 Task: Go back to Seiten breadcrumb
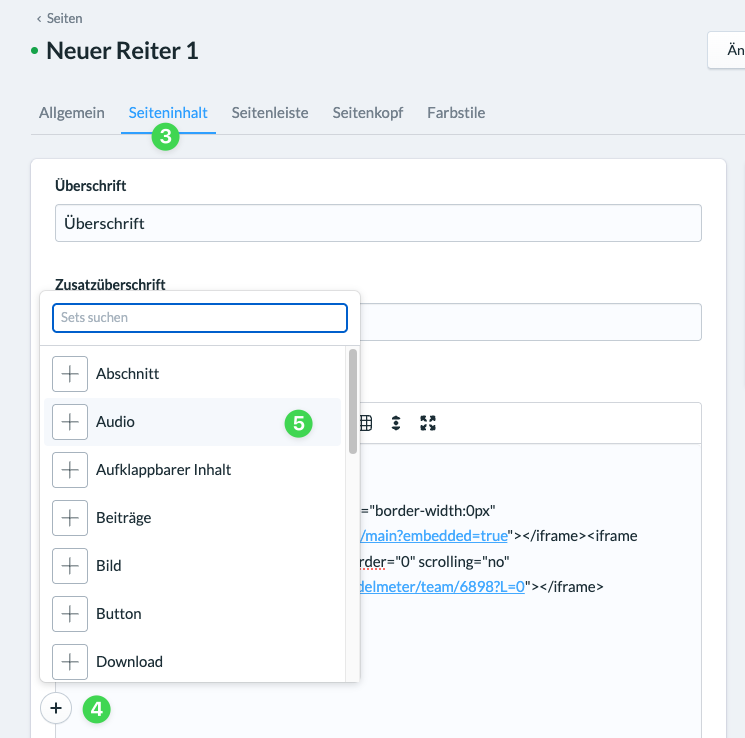59,19
